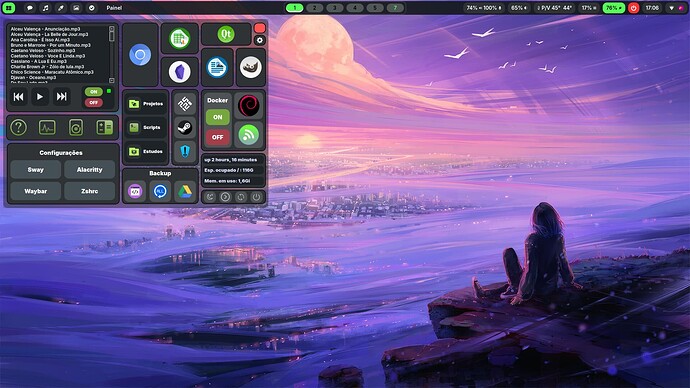This screenshot has width=690, height=388.
Task: Click the color picker icon in top bar
Action: [x=61, y=8]
